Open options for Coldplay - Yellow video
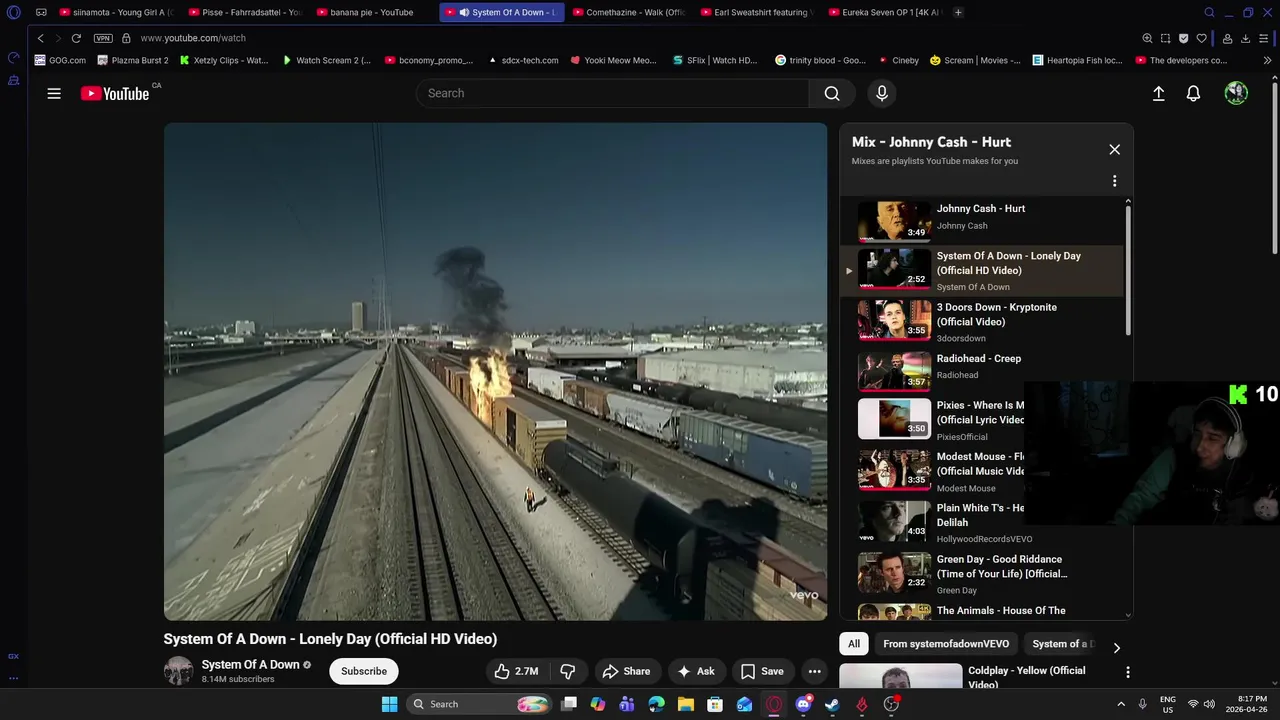Image resolution: width=1280 pixels, height=720 pixels. point(1127,673)
